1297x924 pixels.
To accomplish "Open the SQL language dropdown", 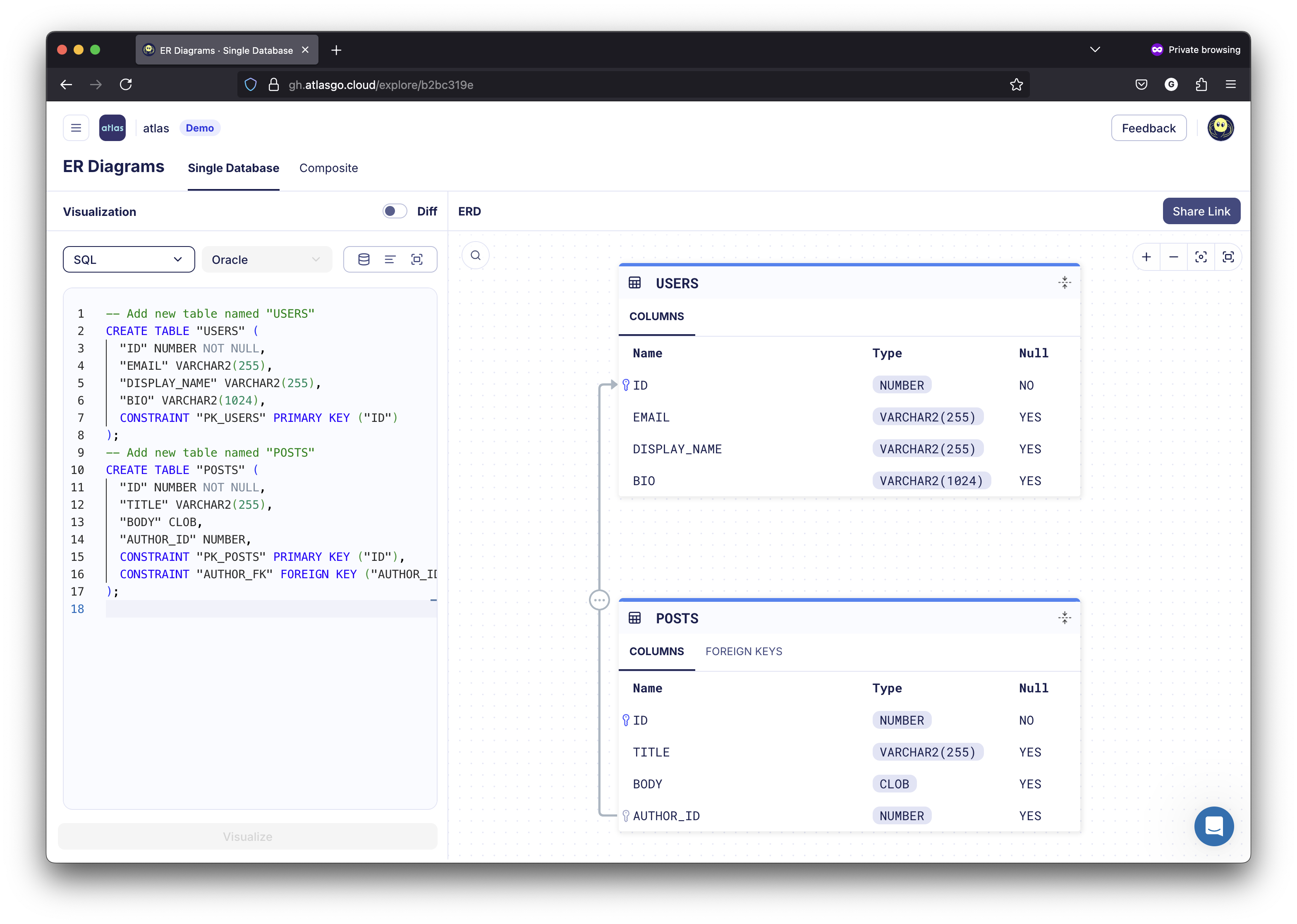I will pos(129,259).
